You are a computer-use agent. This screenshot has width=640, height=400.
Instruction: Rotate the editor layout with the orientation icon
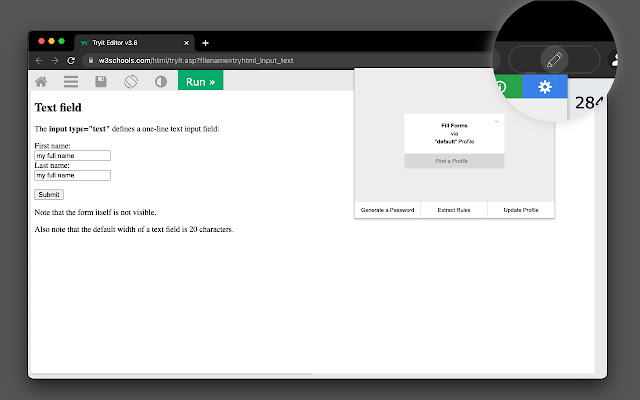coord(131,82)
